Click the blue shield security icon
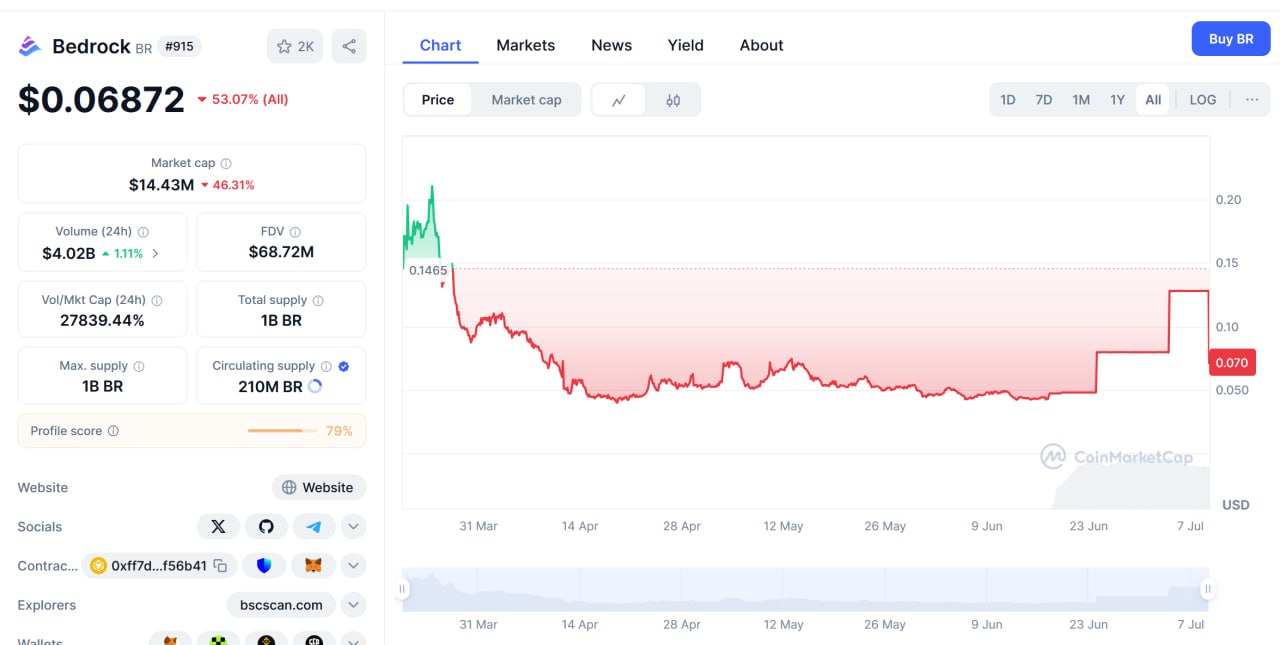The height and width of the screenshot is (645, 1280). (264, 566)
